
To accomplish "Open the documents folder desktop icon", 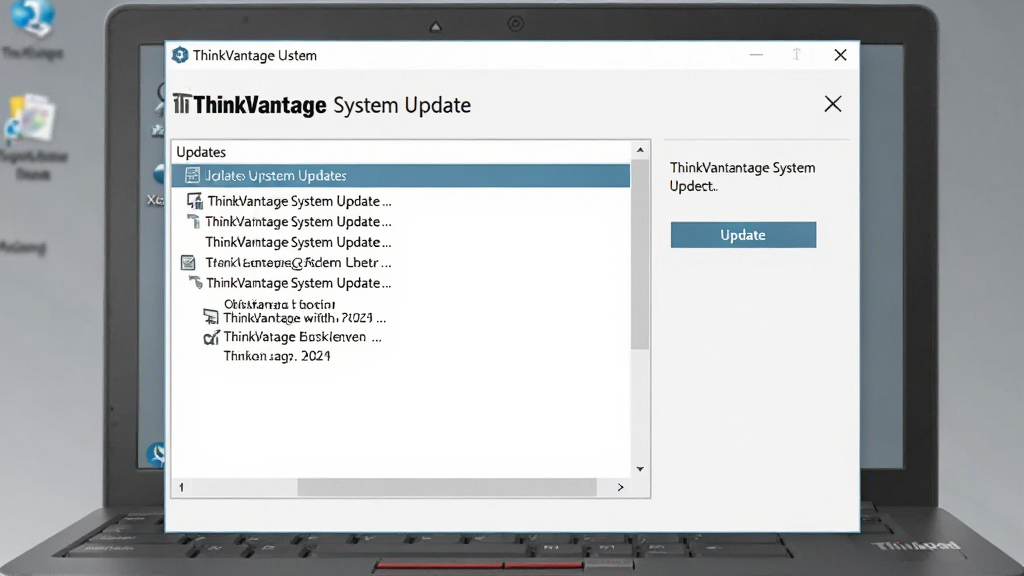I will click(31, 119).
